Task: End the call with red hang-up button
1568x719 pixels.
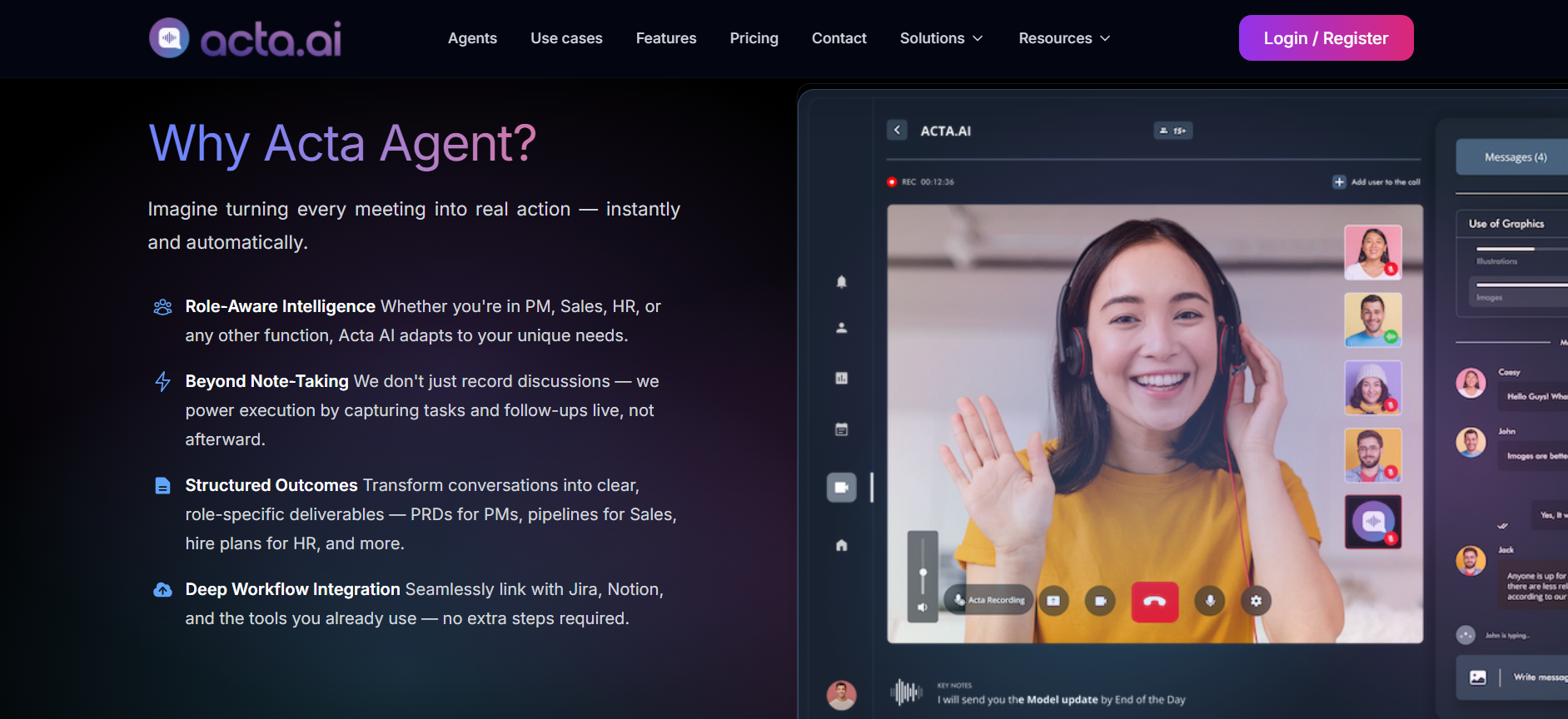Action: (x=1155, y=602)
